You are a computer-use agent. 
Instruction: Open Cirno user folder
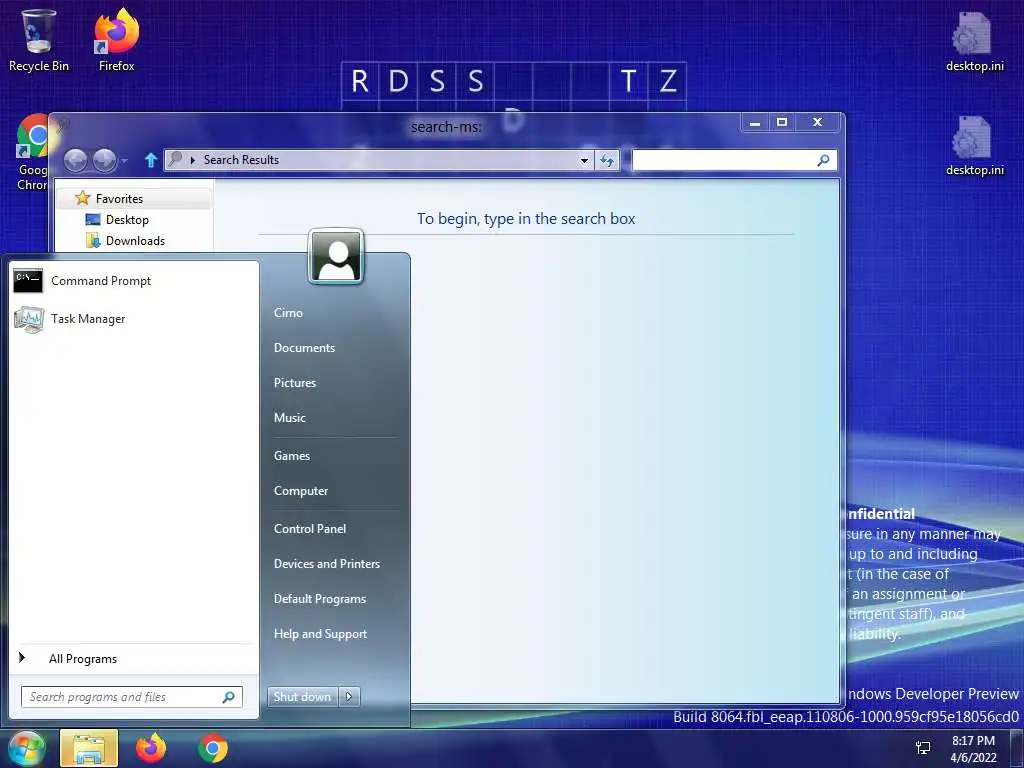[288, 313]
